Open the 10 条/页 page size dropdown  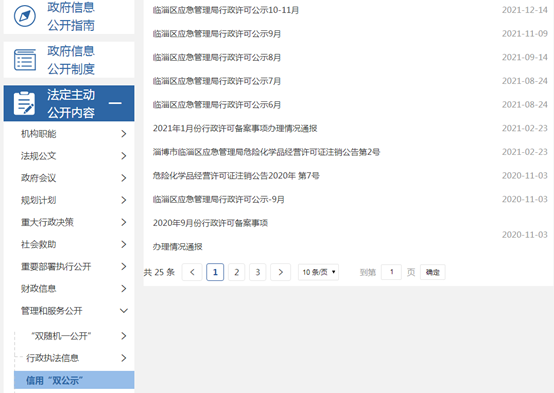(318, 272)
